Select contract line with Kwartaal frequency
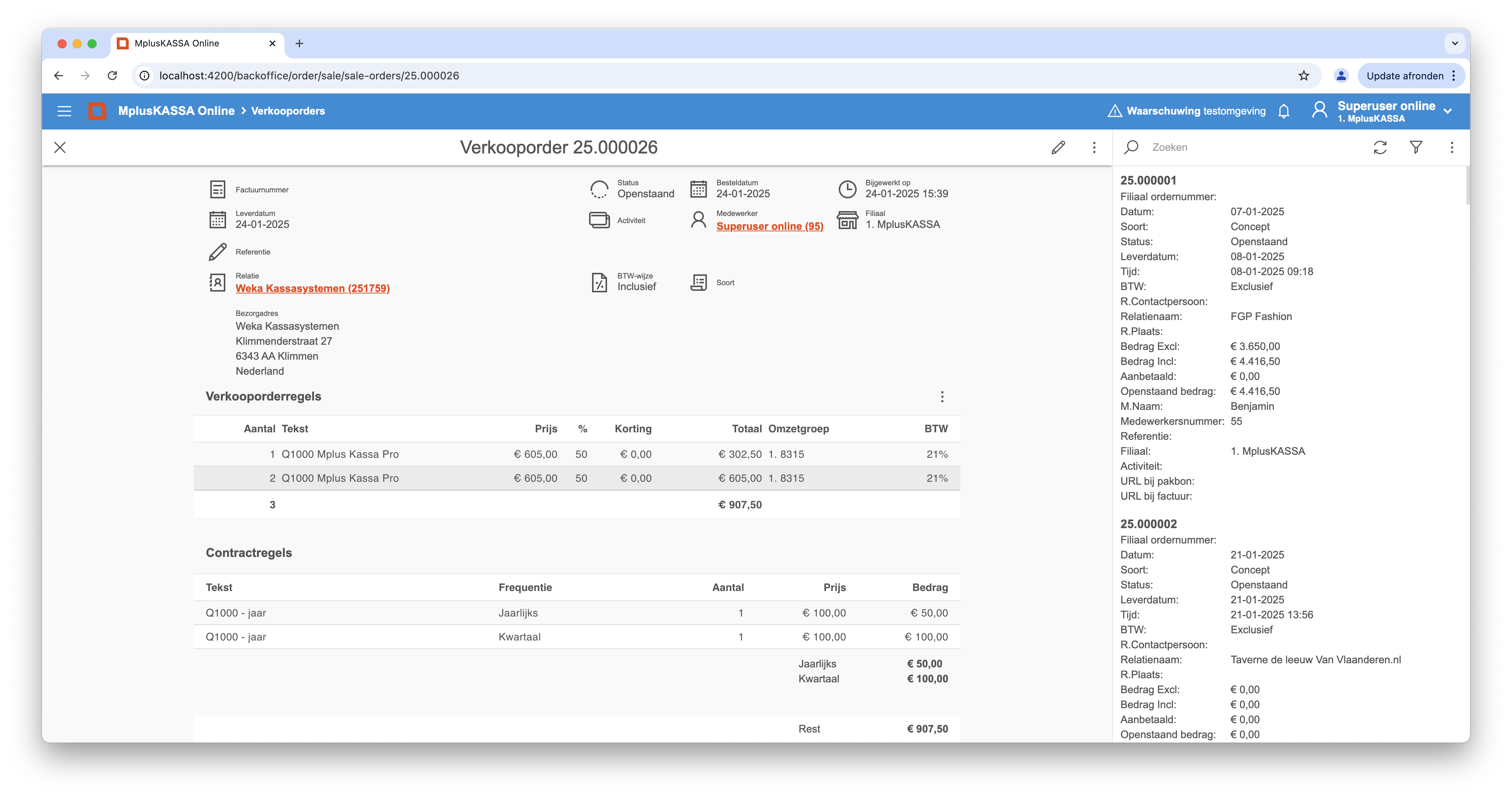Viewport: 1512px width, 798px height. tap(576, 637)
